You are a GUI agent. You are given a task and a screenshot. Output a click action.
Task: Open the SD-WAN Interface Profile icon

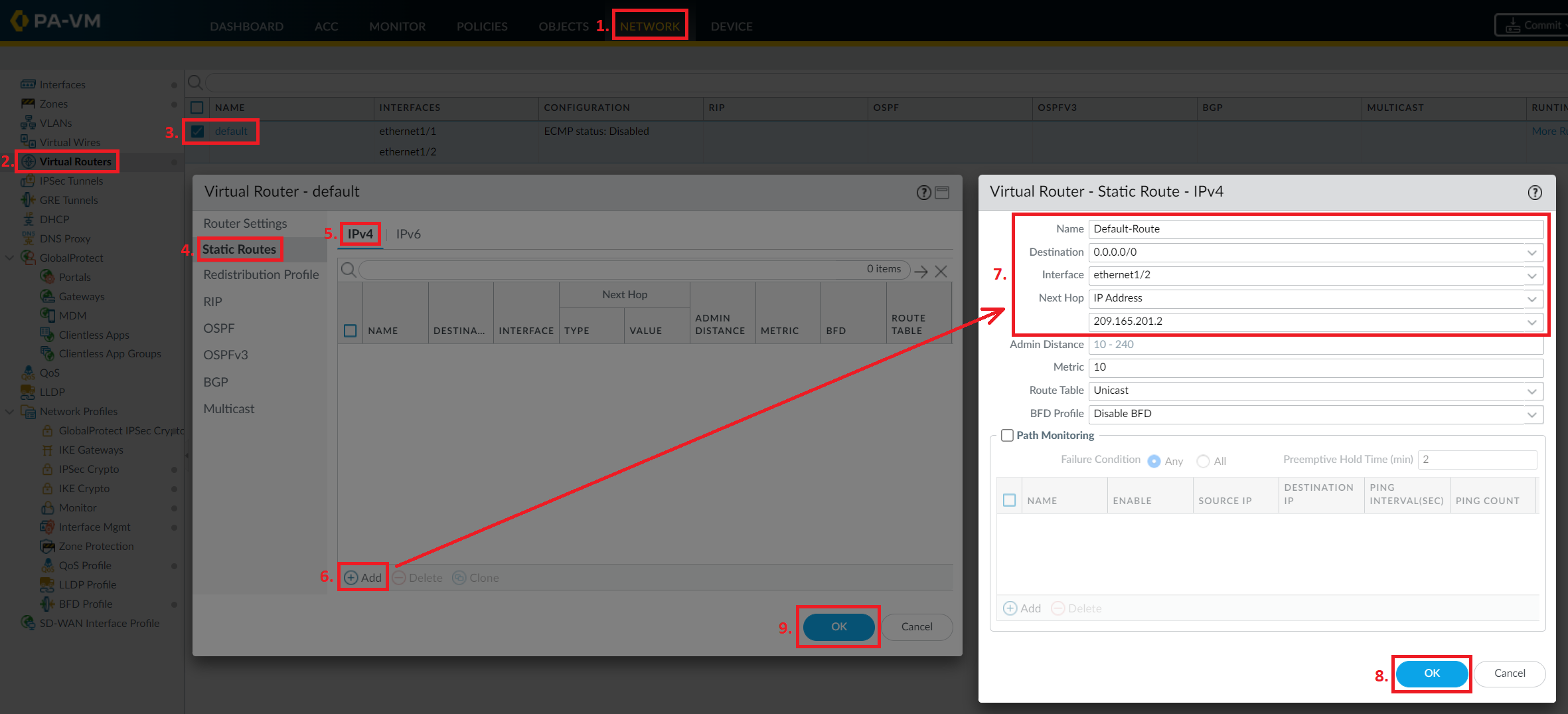click(28, 623)
